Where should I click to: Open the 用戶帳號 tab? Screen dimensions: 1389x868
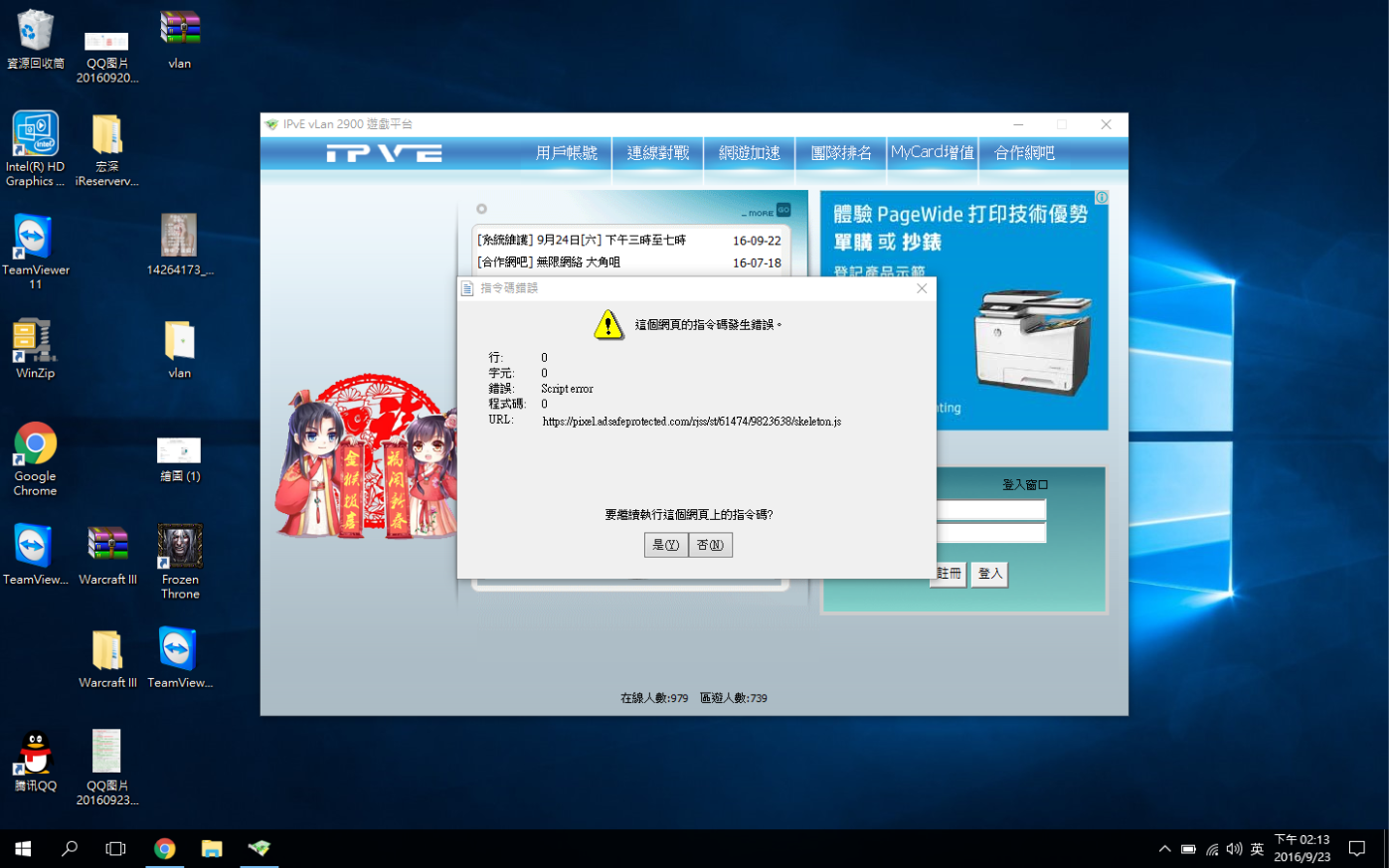point(567,153)
